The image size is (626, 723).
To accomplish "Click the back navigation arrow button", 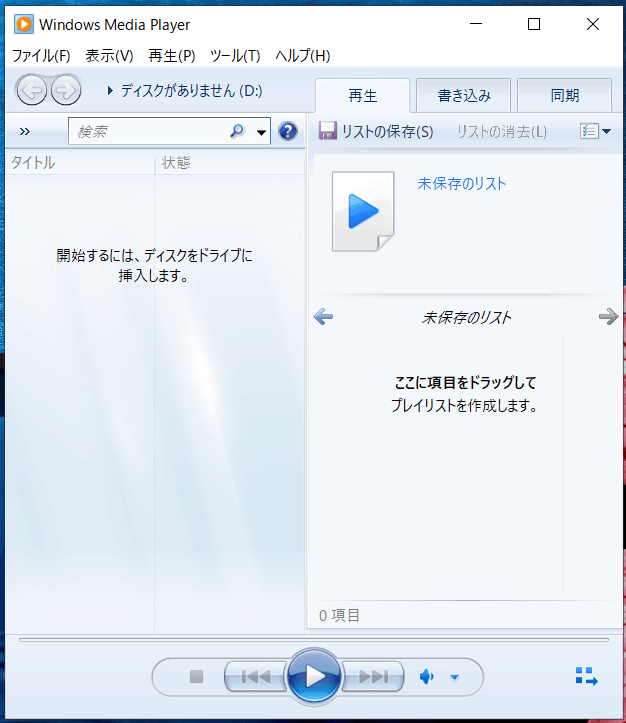I will coord(32,90).
